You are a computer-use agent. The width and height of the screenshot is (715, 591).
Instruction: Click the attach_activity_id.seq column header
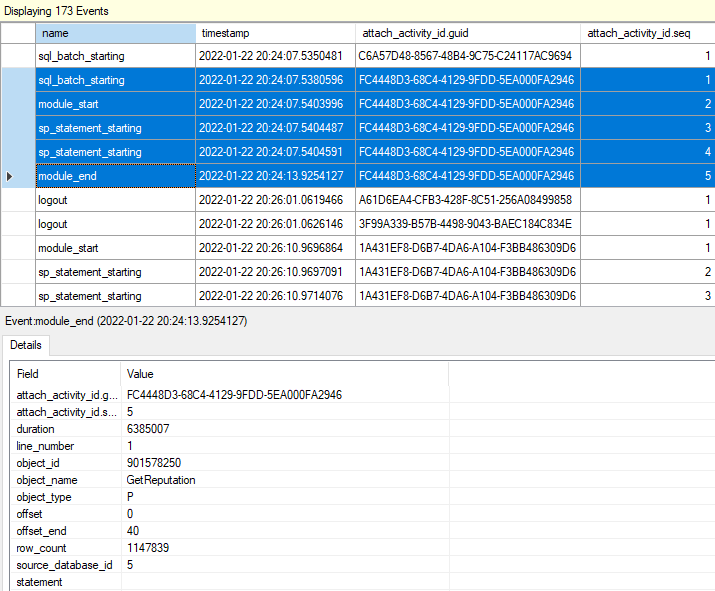click(x=646, y=33)
